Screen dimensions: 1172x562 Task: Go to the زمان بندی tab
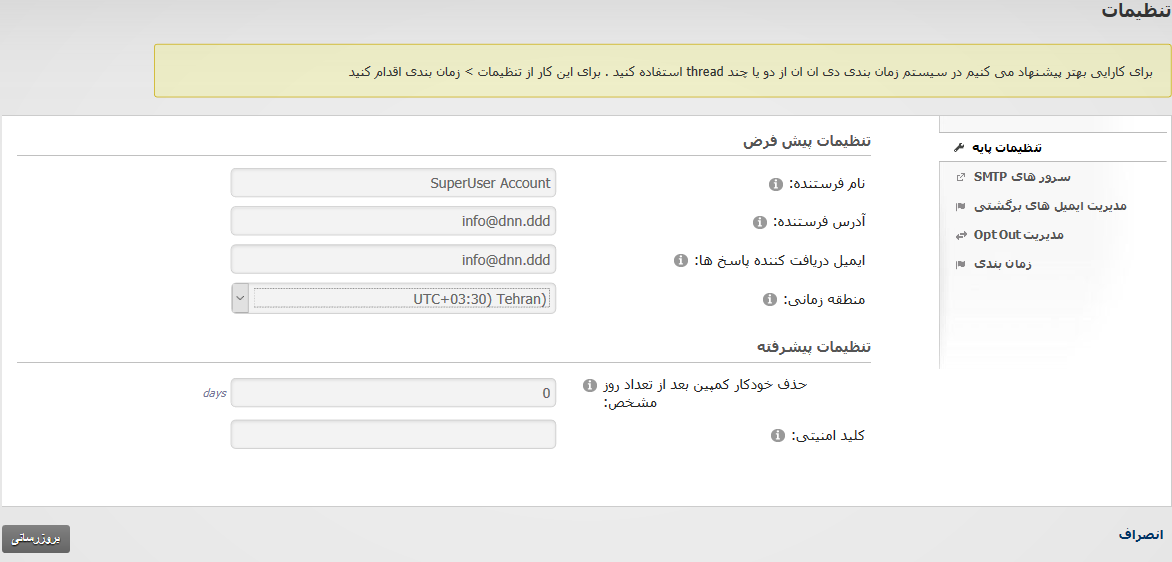[1002, 264]
